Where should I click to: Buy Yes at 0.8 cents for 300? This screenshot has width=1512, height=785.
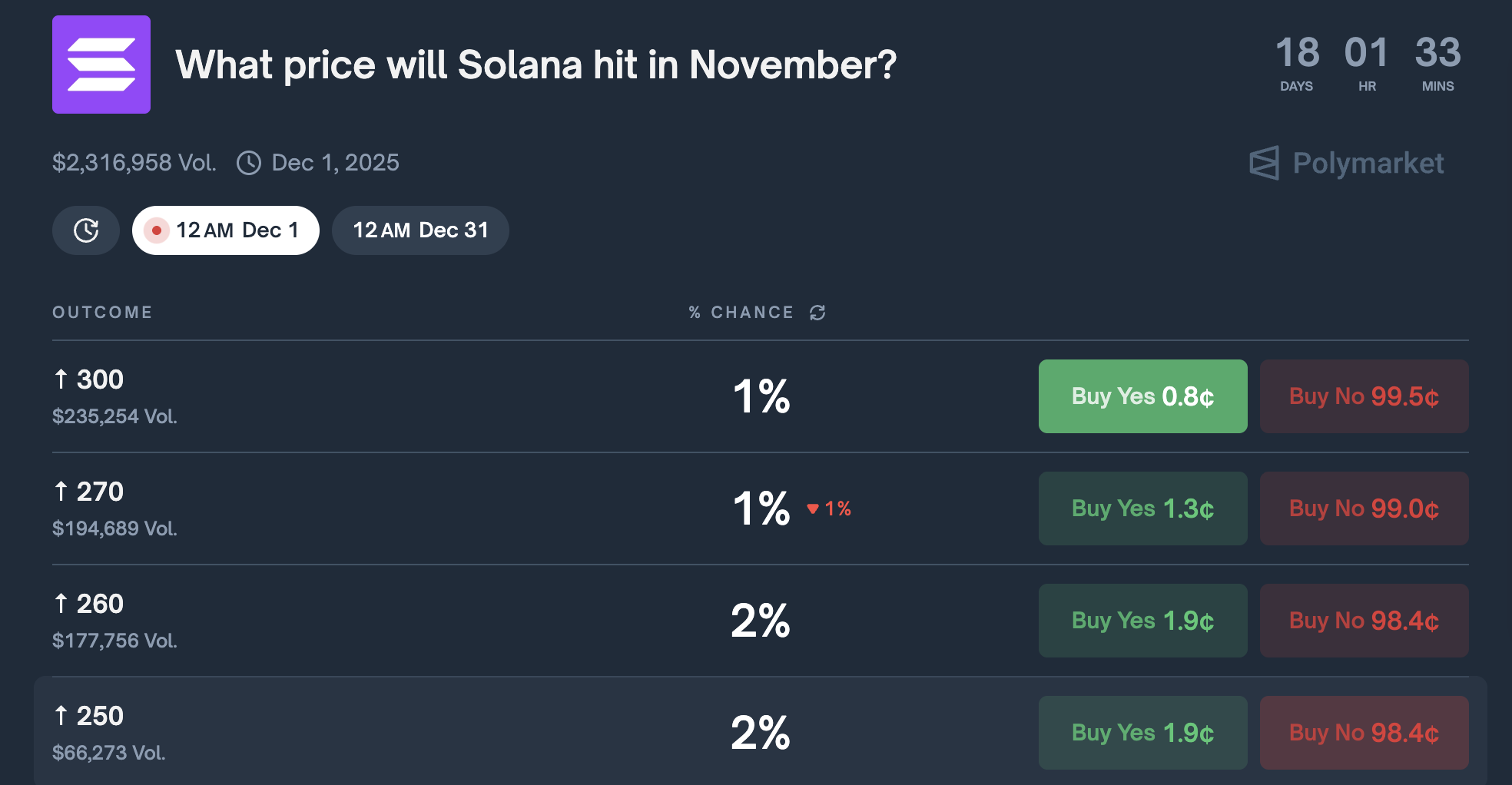coord(1142,396)
